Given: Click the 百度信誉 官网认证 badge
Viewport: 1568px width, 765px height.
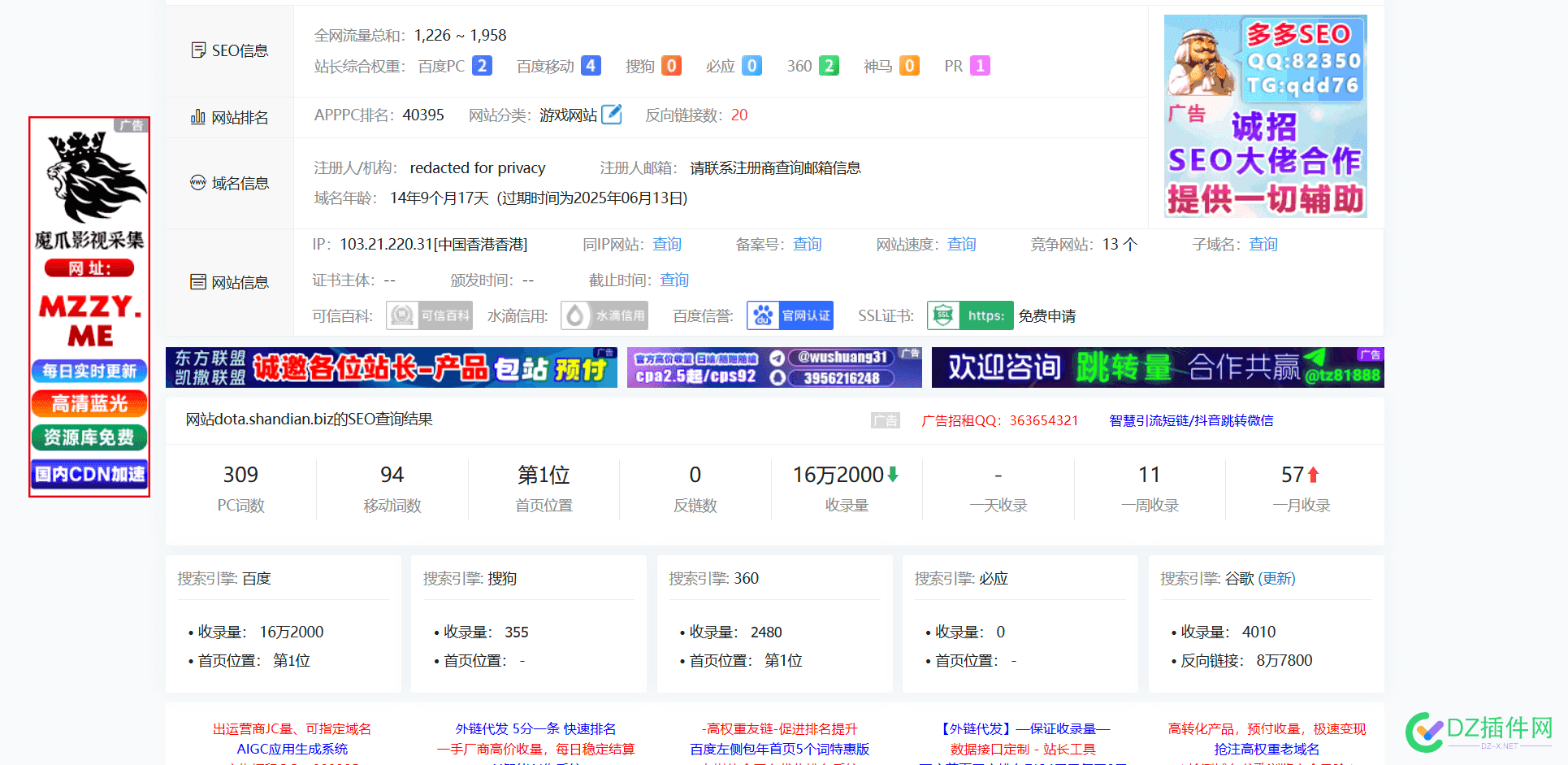Looking at the screenshot, I should [x=790, y=315].
